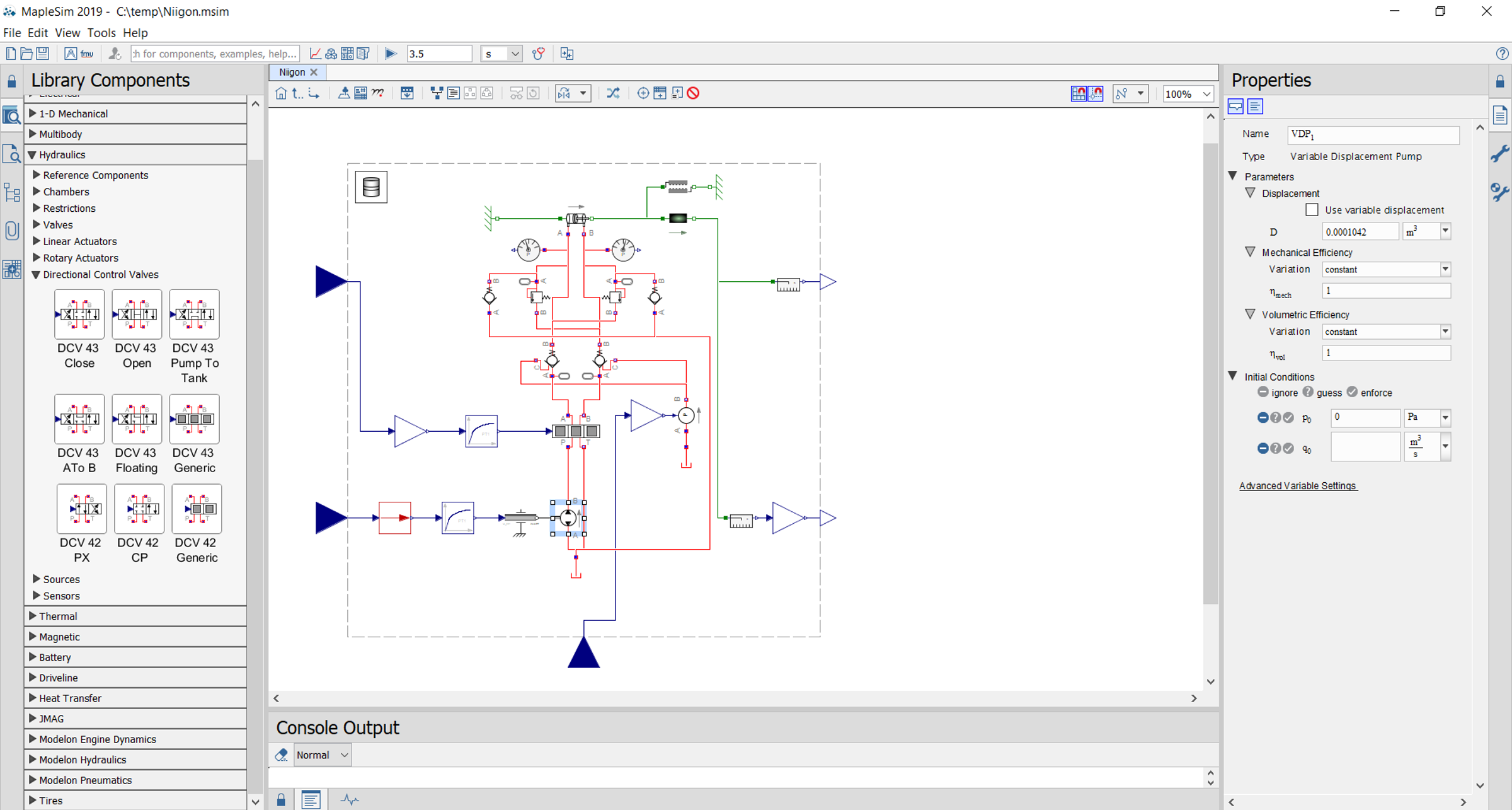Click the FMU export toolbar icon
This screenshot has height=810, width=1512.
click(88, 54)
